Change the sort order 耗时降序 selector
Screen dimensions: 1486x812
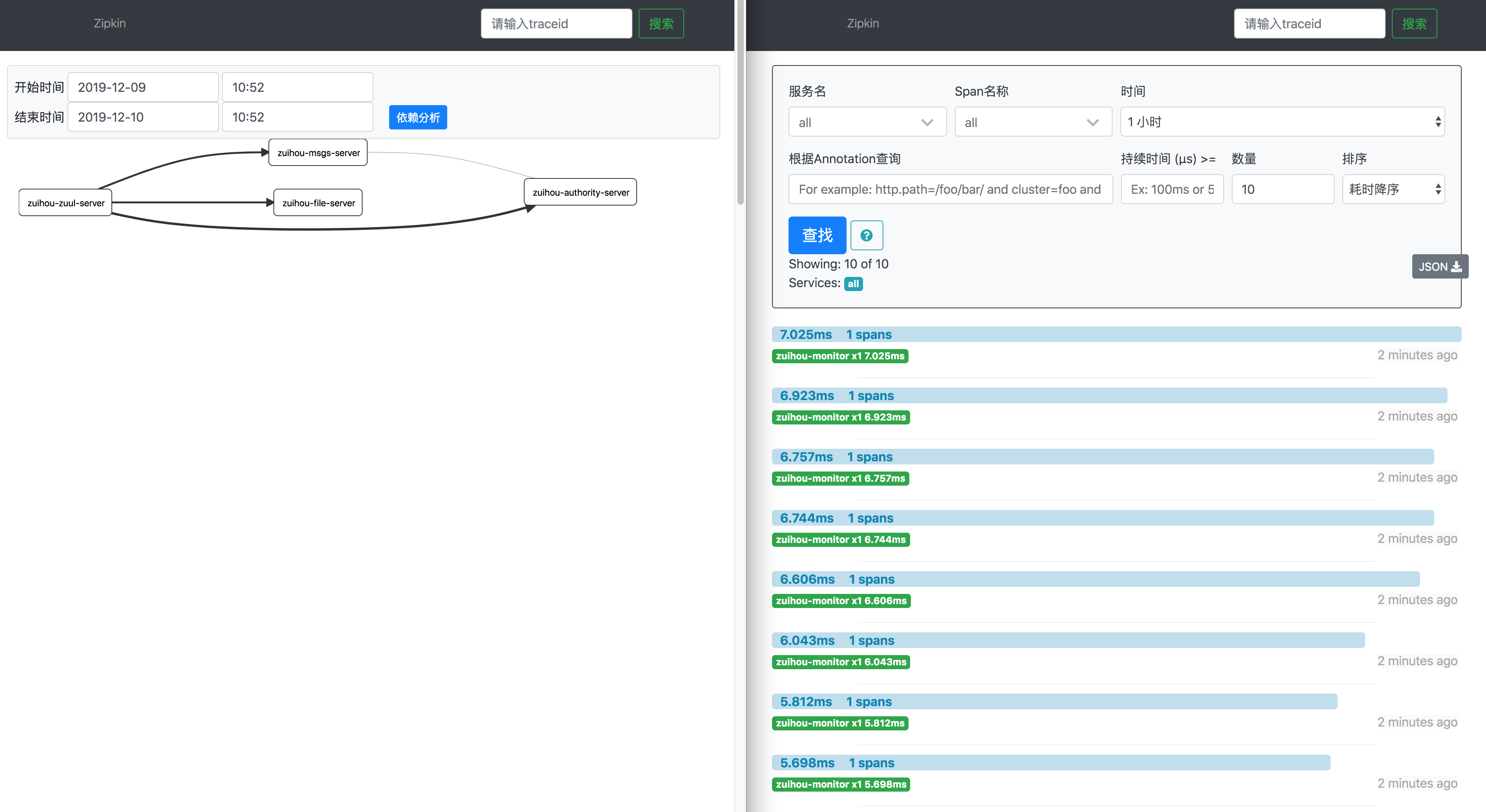coord(1393,189)
